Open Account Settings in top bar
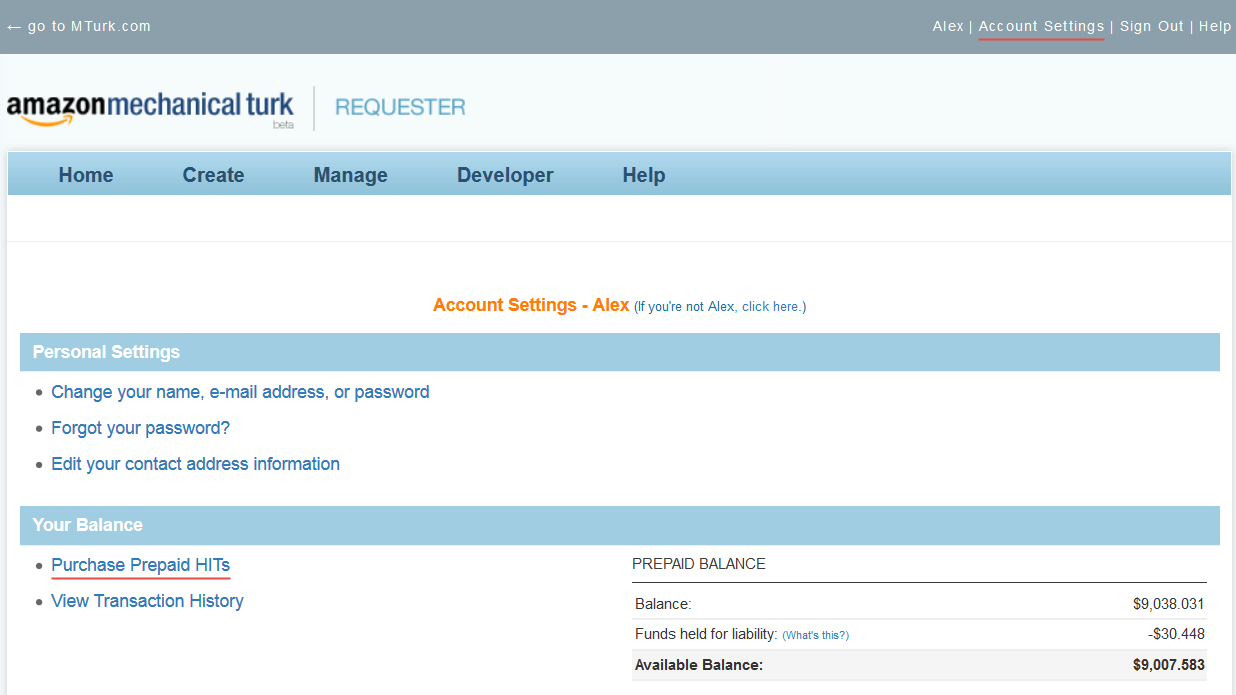1236x695 pixels. [x=1041, y=26]
